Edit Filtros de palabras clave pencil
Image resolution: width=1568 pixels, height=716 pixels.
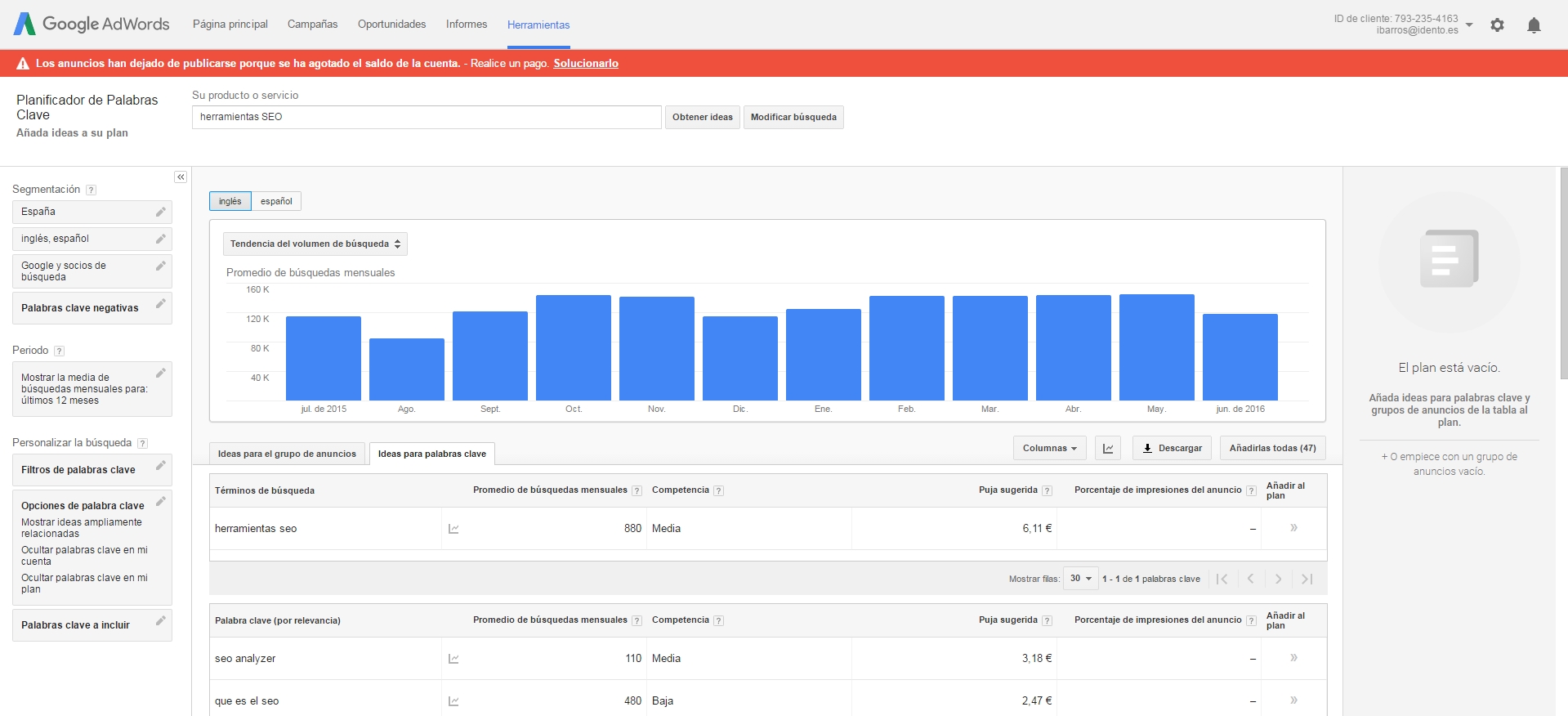161,465
